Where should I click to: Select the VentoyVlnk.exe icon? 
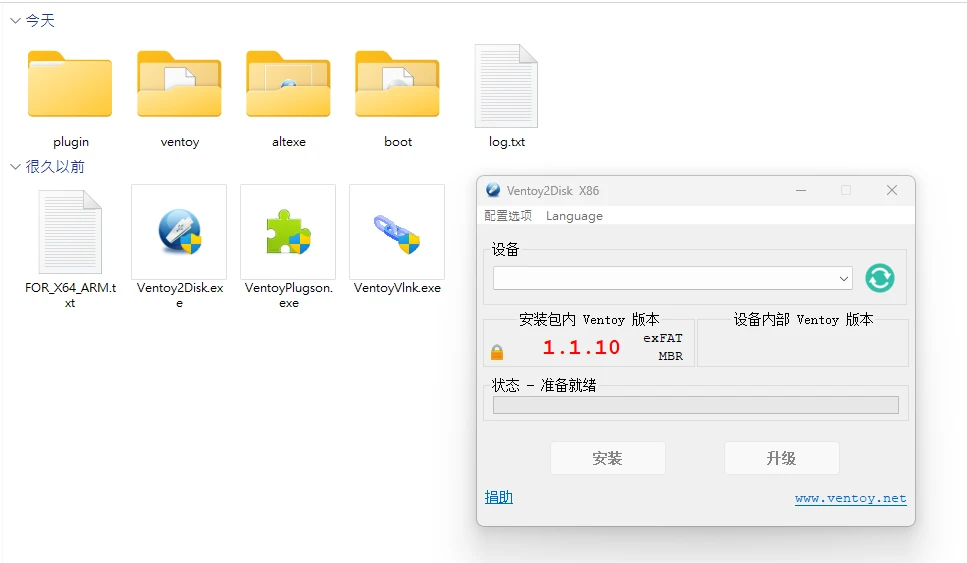click(x=397, y=233)
